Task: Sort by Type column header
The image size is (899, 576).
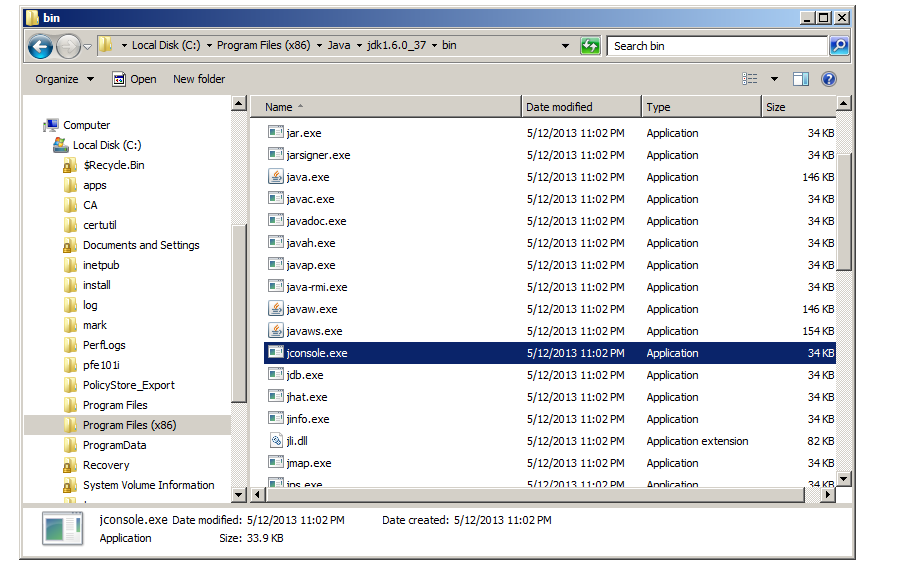Action: pyautogui.click(x=701, y=107)
